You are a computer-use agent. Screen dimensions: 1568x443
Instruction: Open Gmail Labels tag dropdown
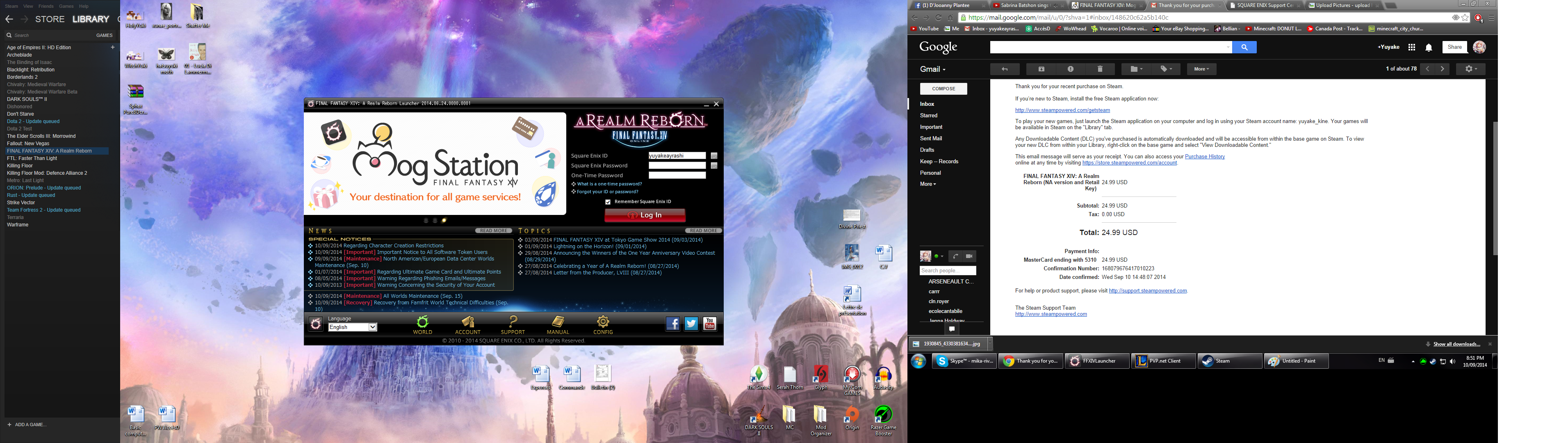coord(1166,69)
